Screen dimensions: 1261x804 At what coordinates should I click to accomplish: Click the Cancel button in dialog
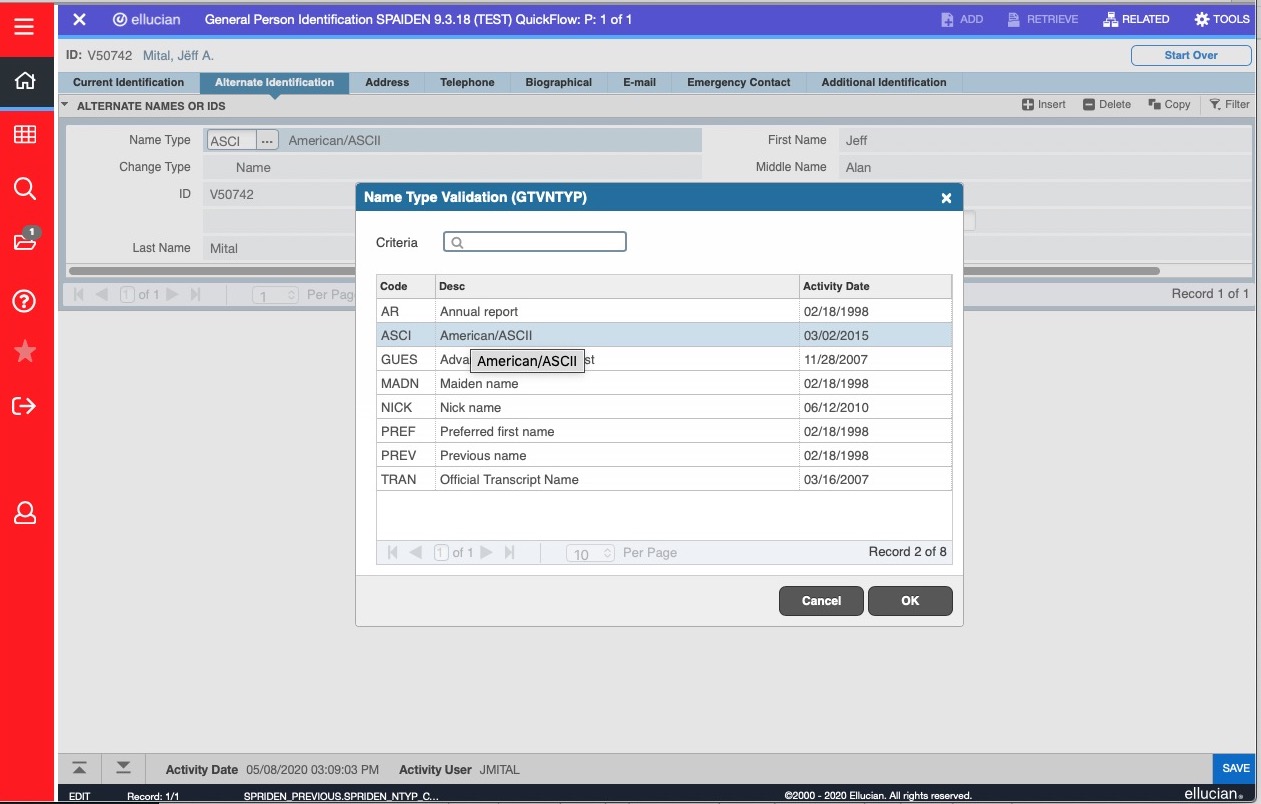(x=821, y=601)
